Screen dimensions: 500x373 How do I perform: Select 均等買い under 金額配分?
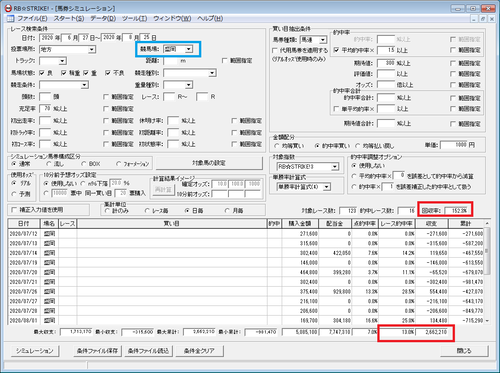click(277, 146)
